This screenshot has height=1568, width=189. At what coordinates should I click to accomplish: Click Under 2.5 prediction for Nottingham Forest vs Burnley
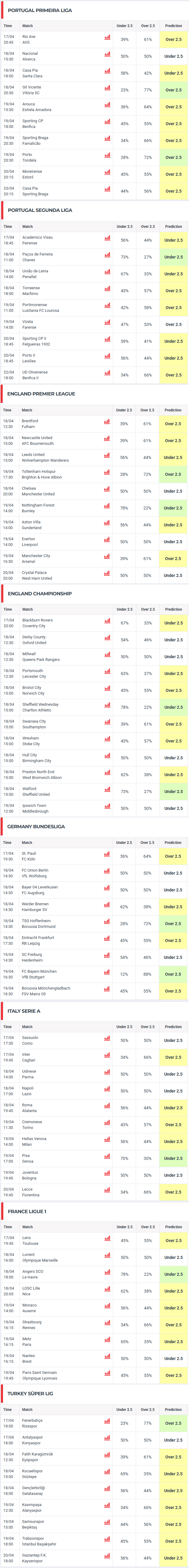173,508
